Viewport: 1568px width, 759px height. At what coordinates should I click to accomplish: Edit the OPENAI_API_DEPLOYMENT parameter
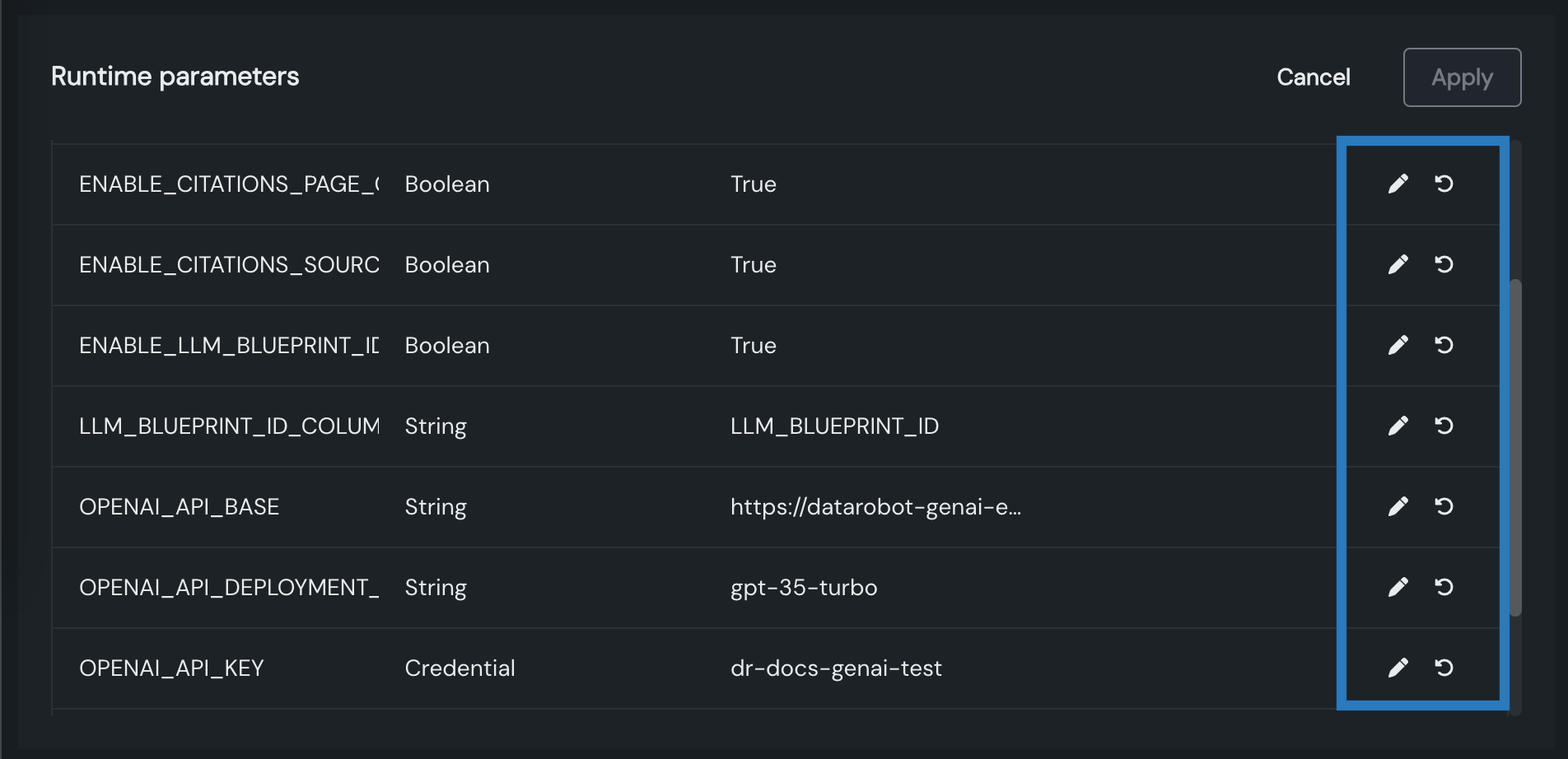pos(1398,587)
